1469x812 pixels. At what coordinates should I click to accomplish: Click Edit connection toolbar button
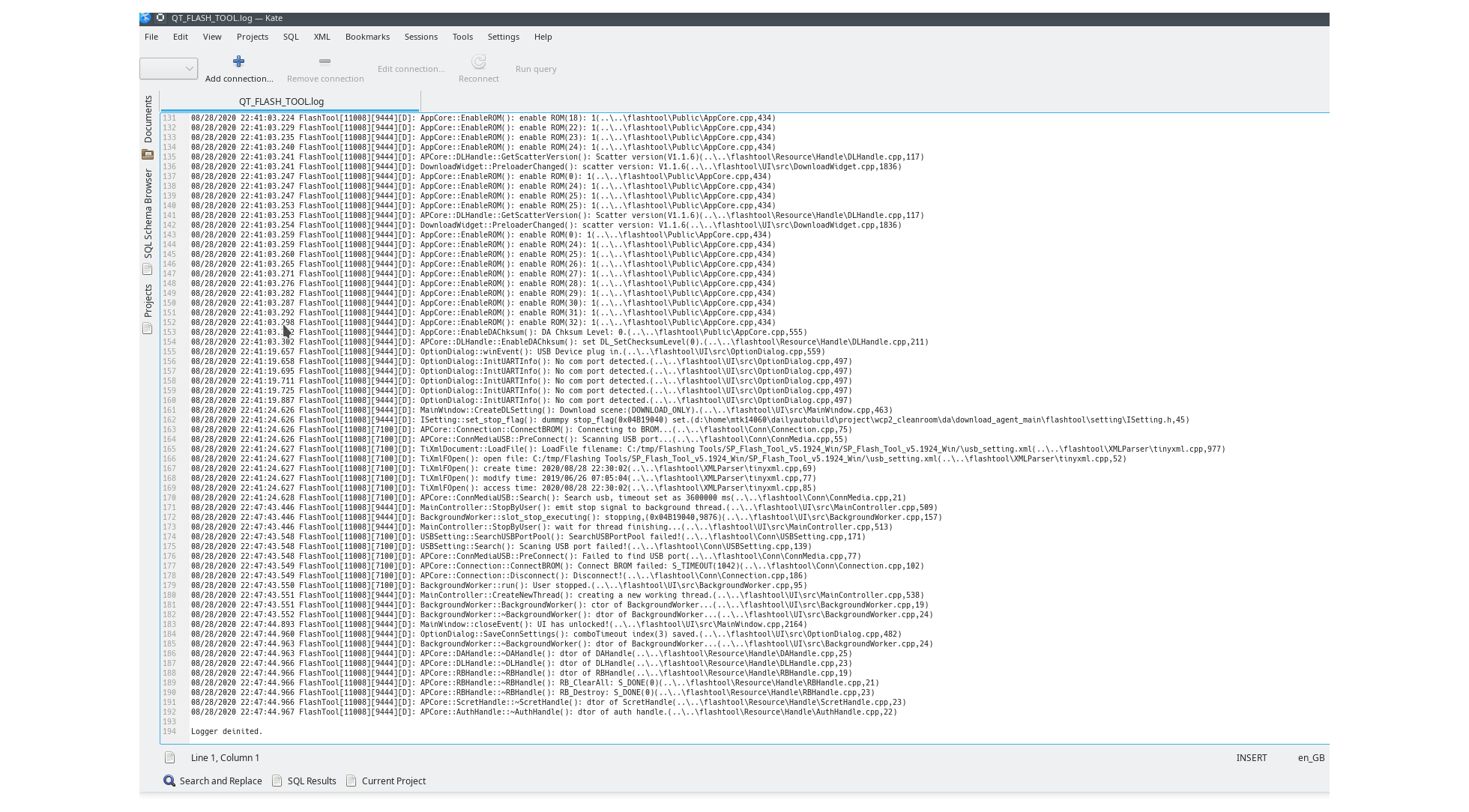click(x=411, y=69)
